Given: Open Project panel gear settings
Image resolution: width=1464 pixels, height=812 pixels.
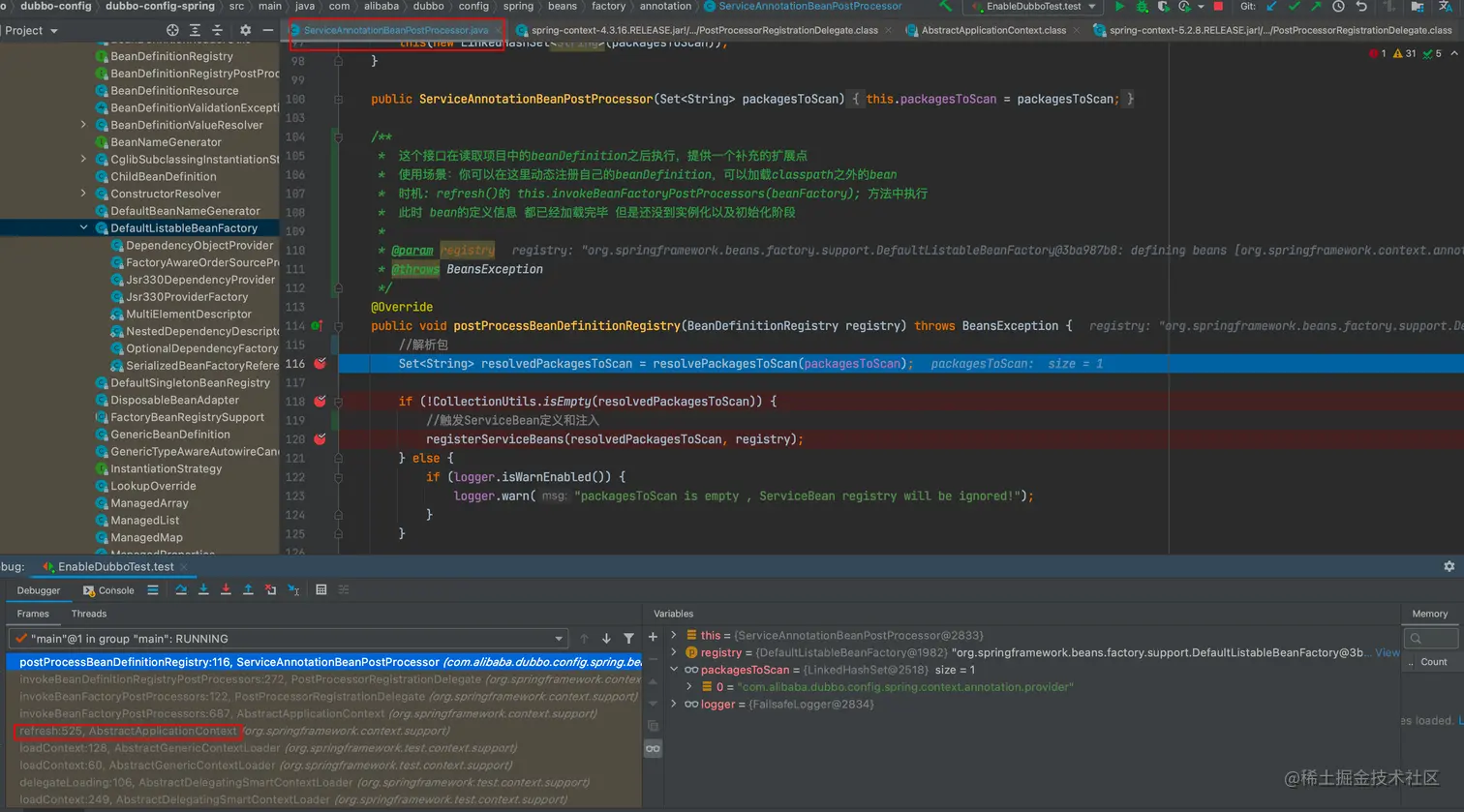Looking at the screenshot, I should click(245, 30).
